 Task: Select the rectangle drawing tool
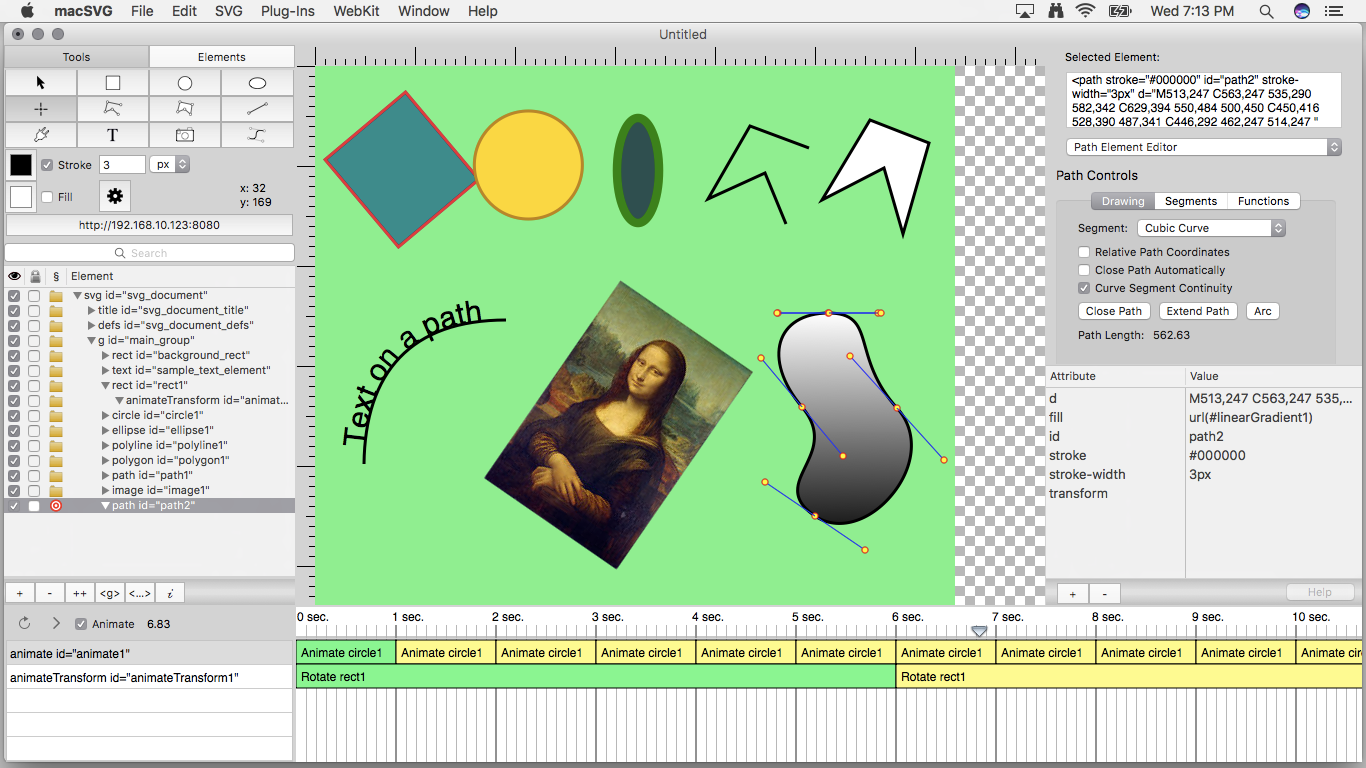(x=113, y=83)
